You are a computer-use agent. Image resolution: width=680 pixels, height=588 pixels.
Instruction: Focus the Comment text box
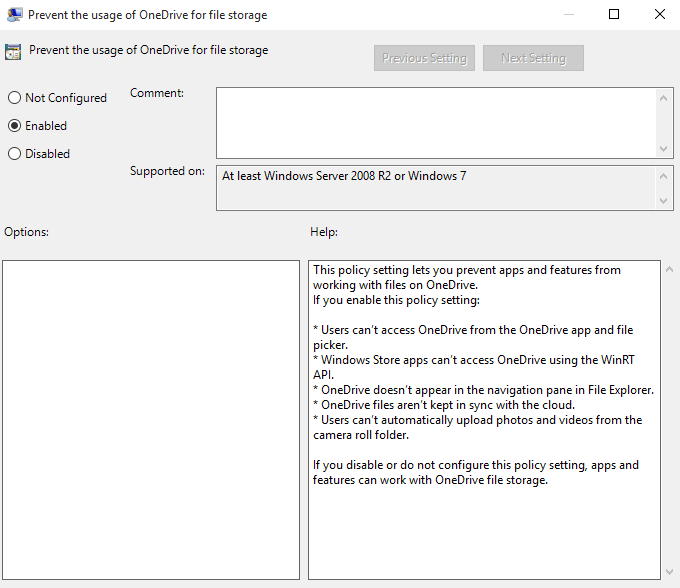pos(436,122)
